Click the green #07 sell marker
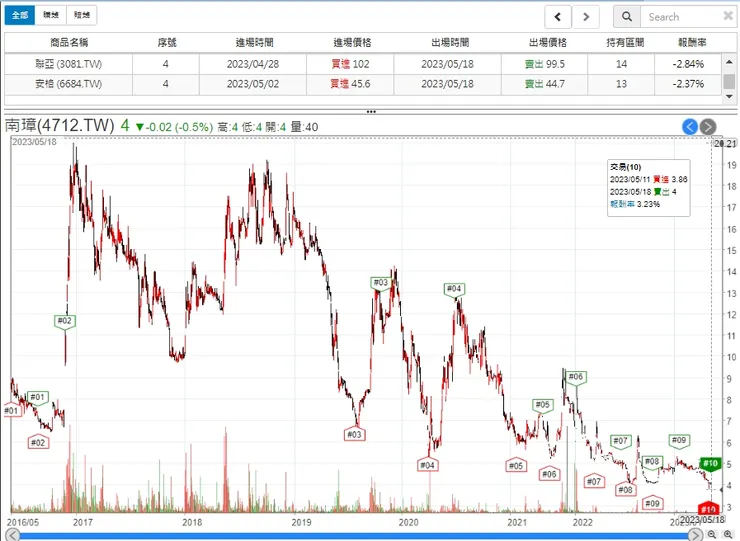 [x=620, y=441]
